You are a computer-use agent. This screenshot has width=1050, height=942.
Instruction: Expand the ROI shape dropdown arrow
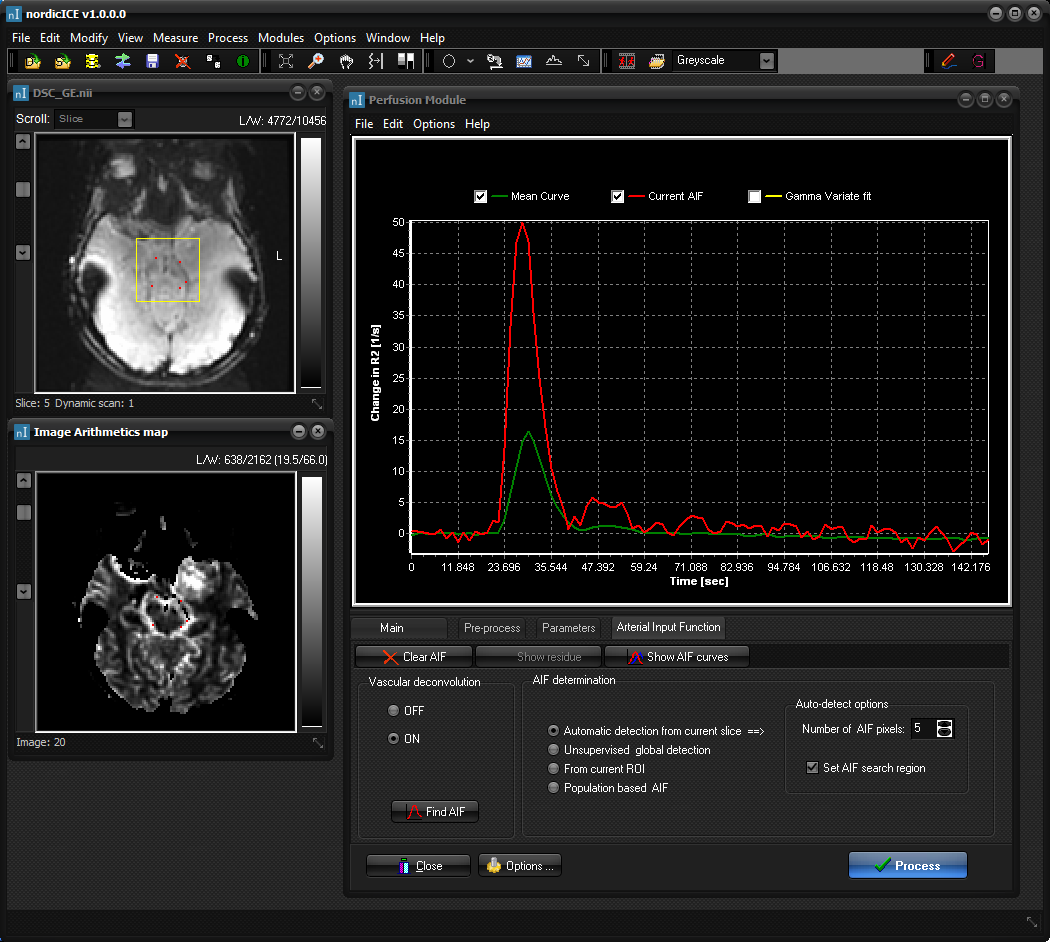pyautogui.click(x=470, y=61)
